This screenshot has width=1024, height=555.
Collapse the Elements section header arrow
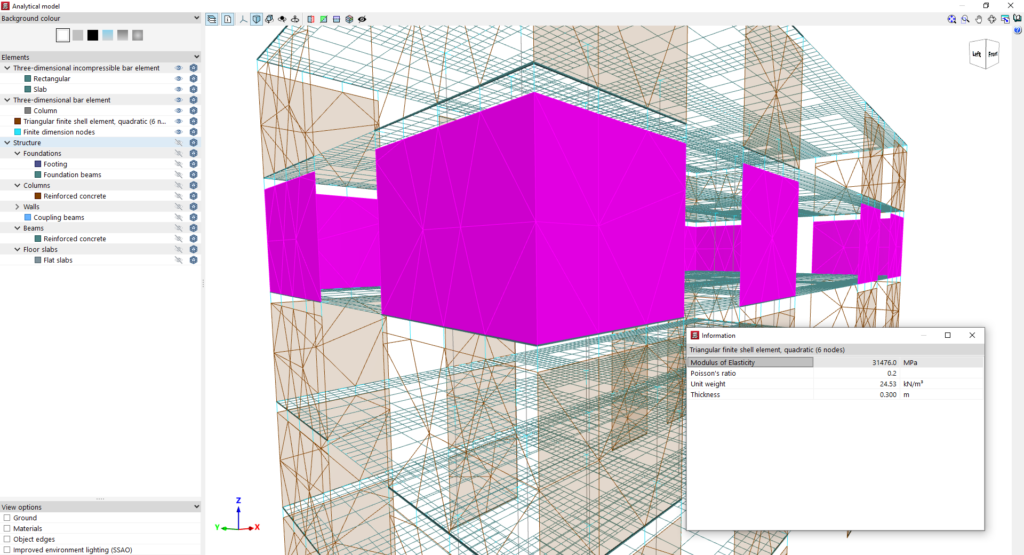pos(197,57)
